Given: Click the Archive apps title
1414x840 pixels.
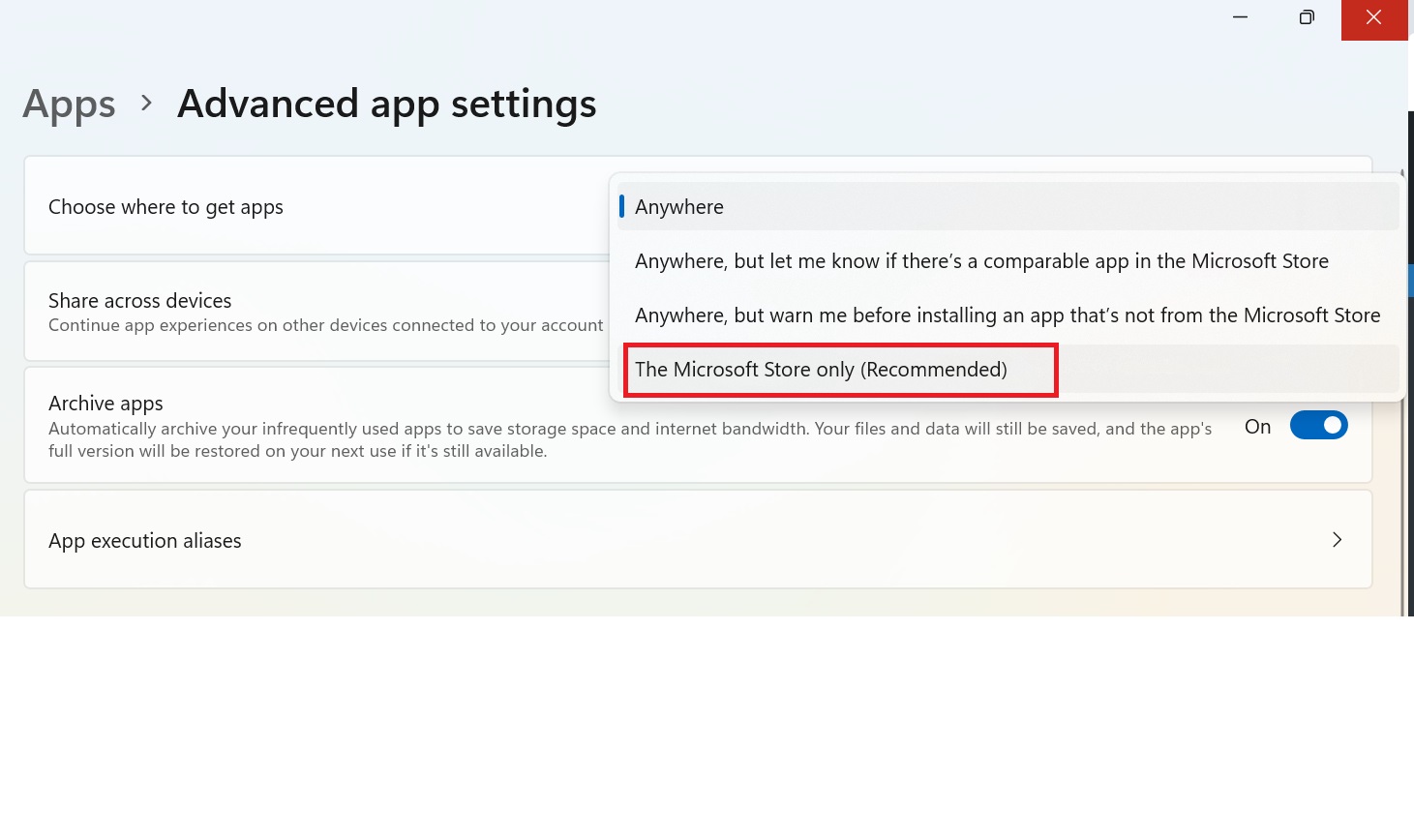Looking at the screenshot, I should pos(105,404).
